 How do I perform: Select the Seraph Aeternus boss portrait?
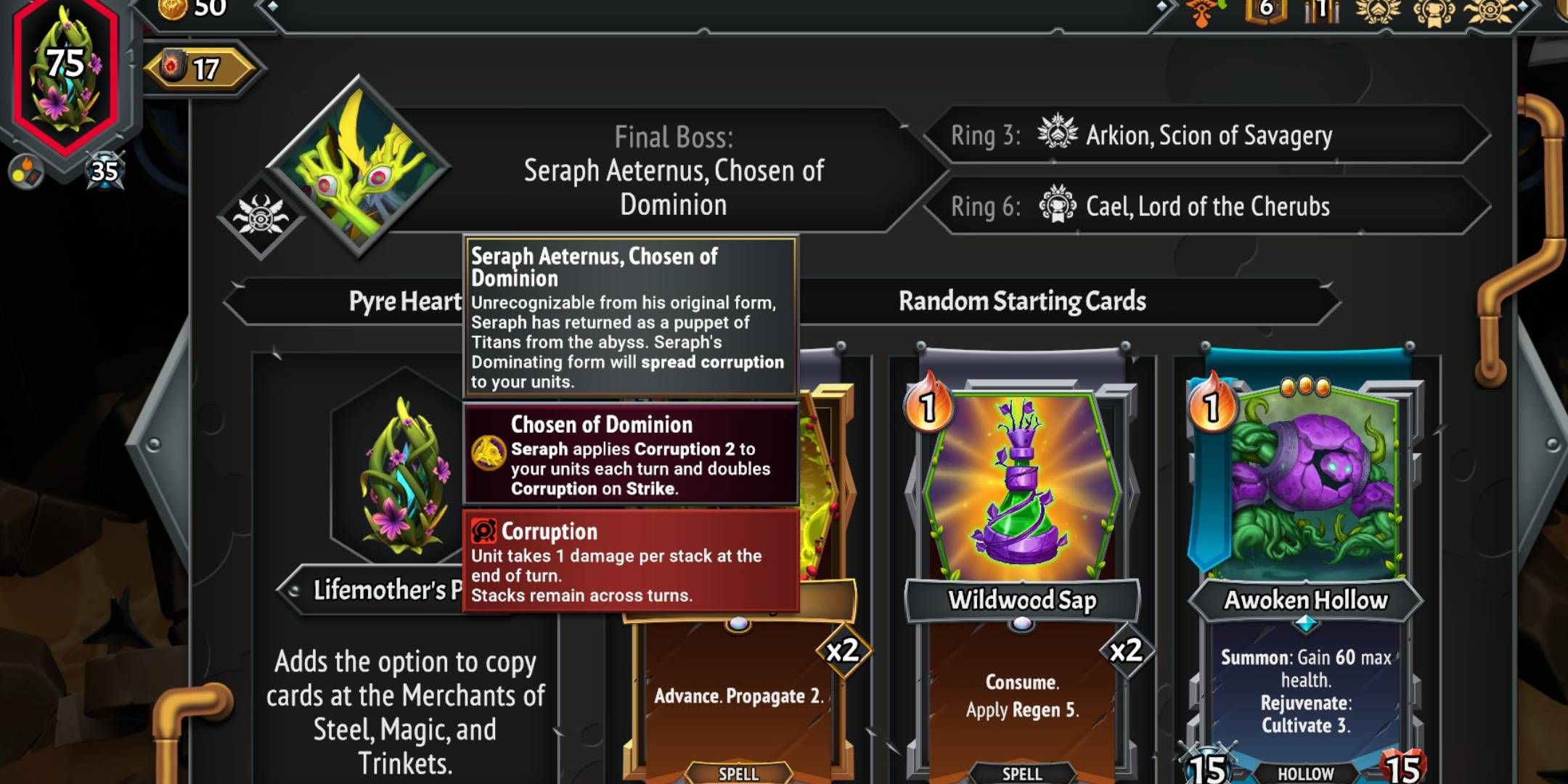click(358, 168)
